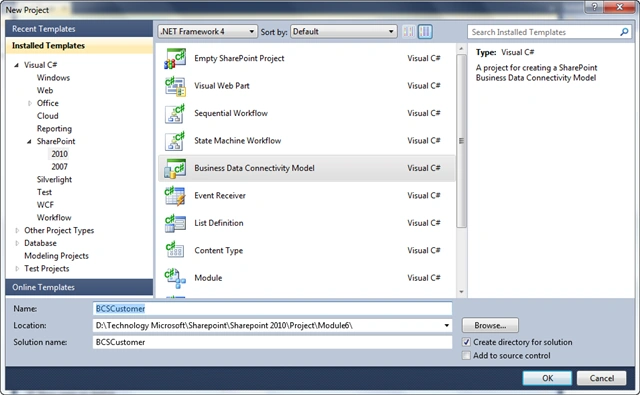The height and width of the screenshot is (395, 640).
Task: Expand the Office tree node
Action: click(29, 103)
